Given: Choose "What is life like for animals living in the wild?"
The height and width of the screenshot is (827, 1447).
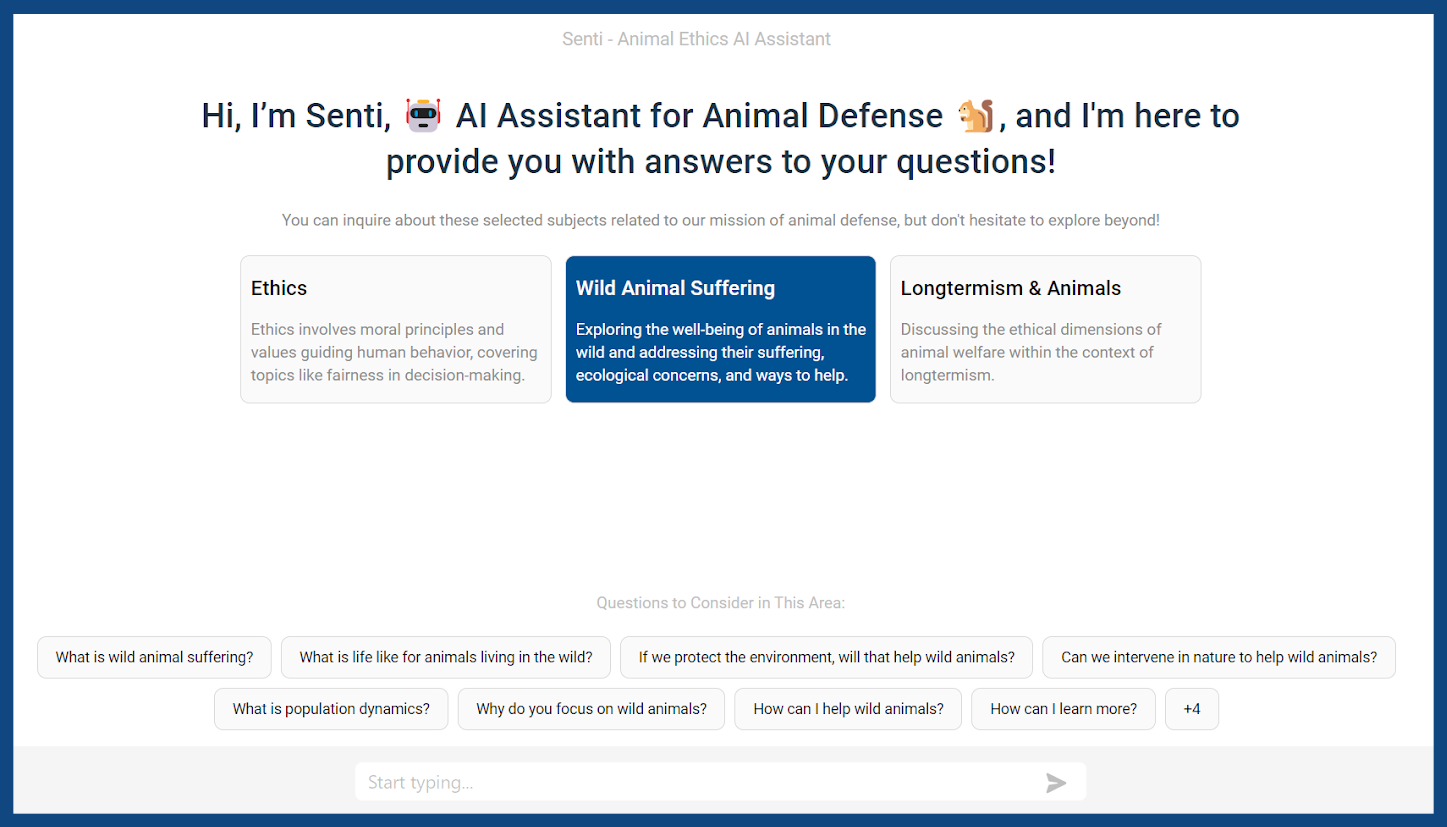Looking at the screenshot, I should pos(446,657).
